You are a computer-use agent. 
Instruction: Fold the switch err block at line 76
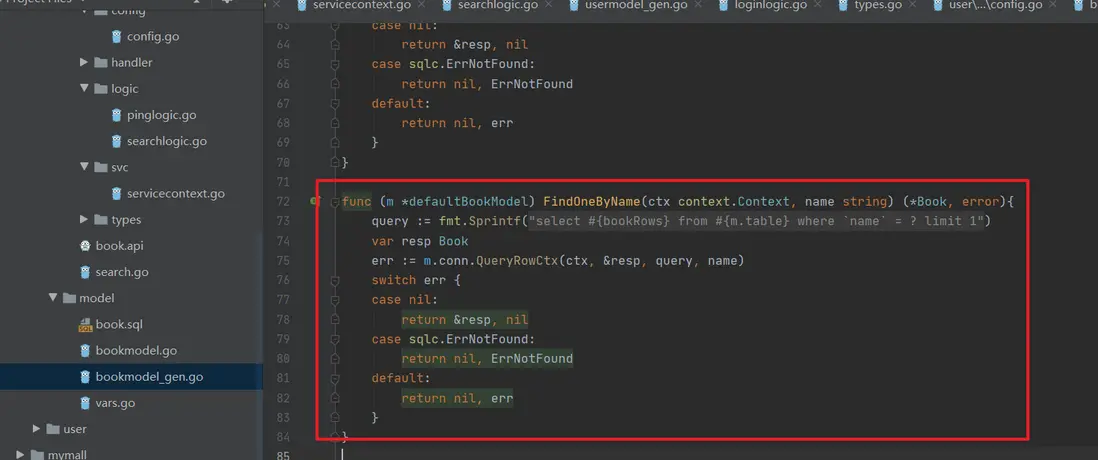click(335, 280)
